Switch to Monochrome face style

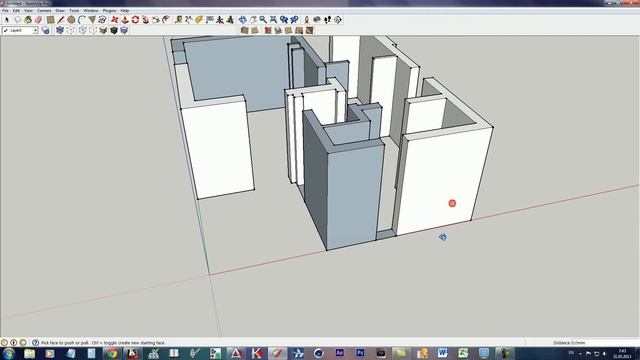tap(124, 30)
